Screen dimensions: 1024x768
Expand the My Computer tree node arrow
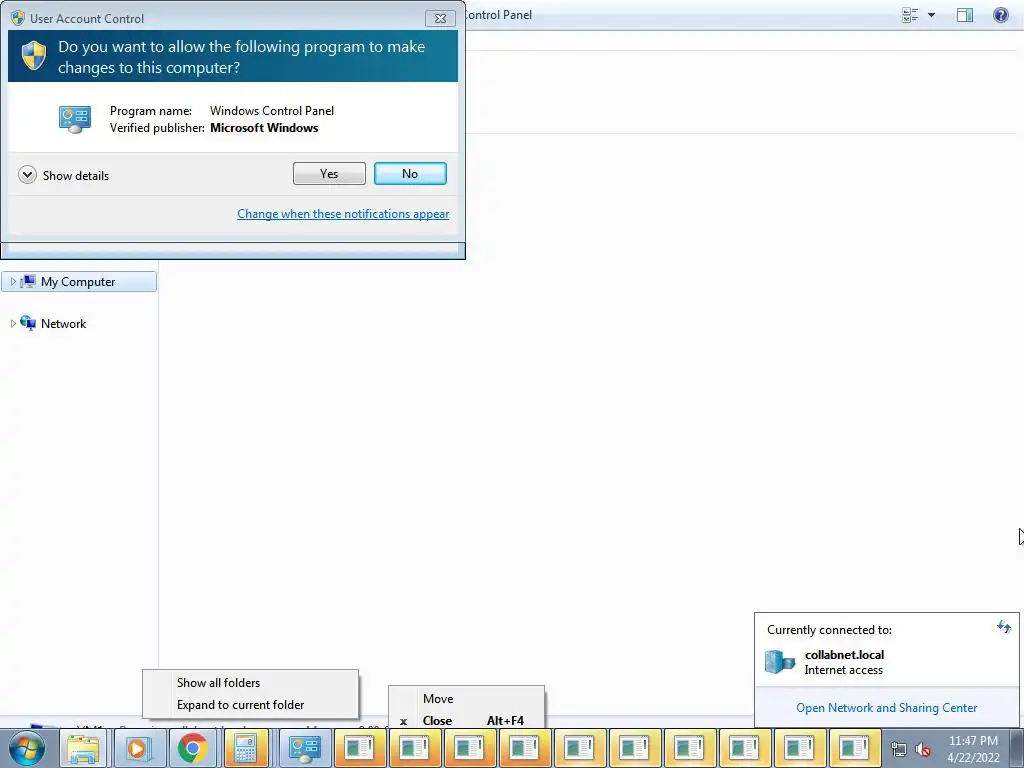point(12,281)
